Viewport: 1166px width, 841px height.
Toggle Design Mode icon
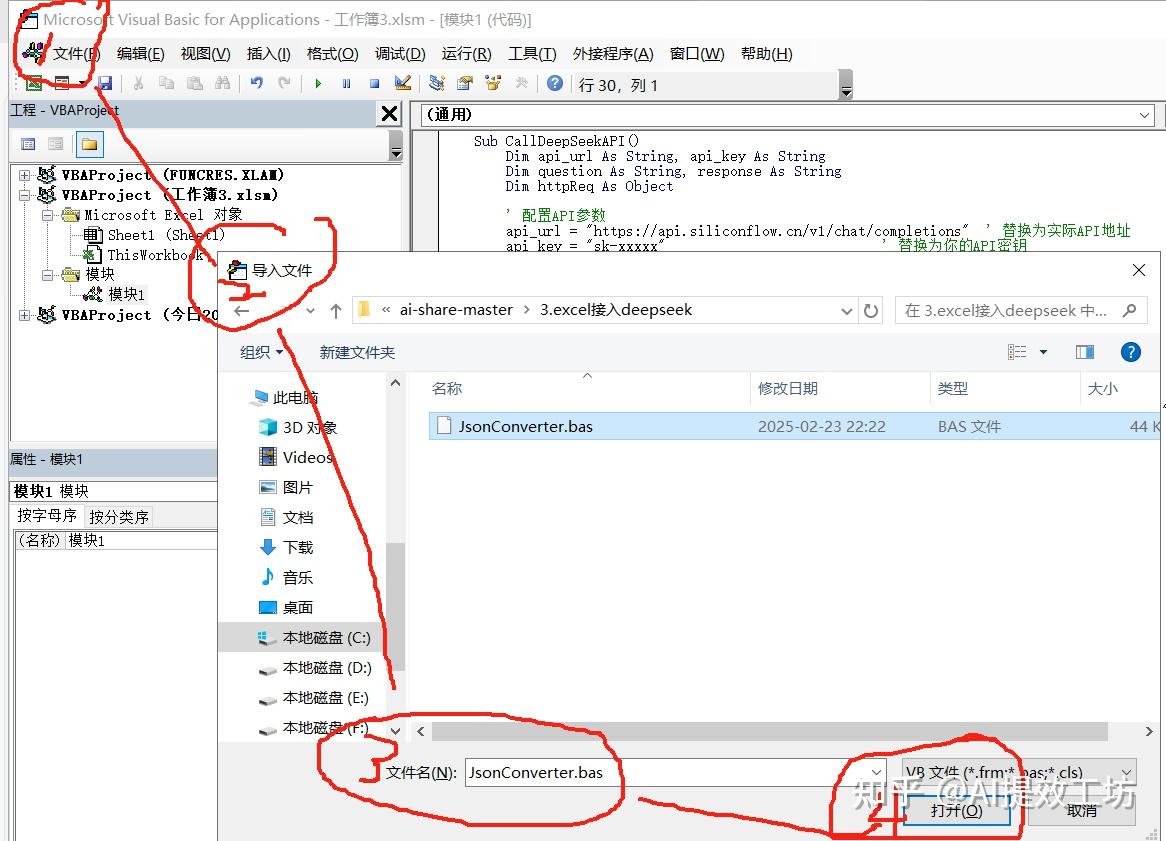tap(403, 83)
